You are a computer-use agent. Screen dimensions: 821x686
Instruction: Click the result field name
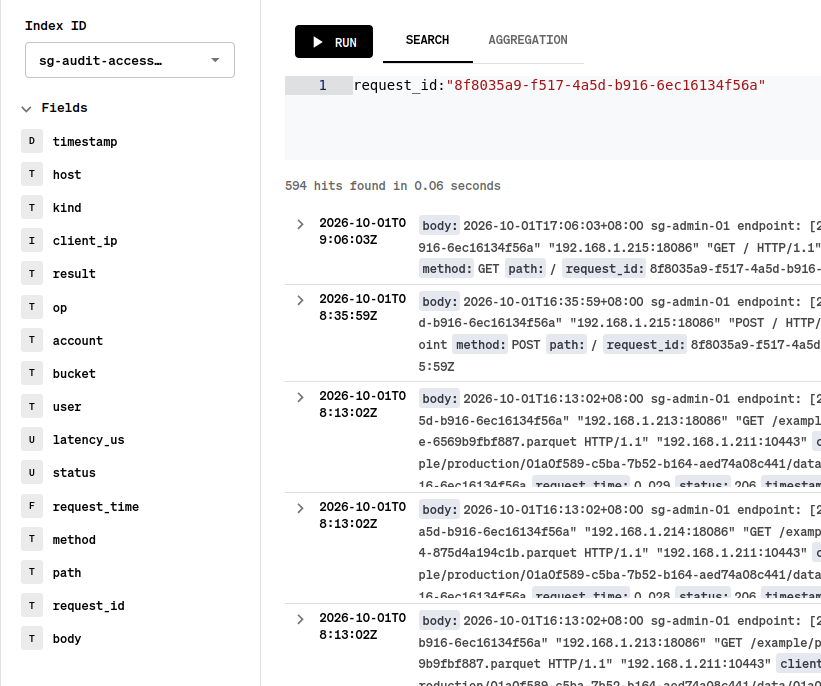pos(74,274)
